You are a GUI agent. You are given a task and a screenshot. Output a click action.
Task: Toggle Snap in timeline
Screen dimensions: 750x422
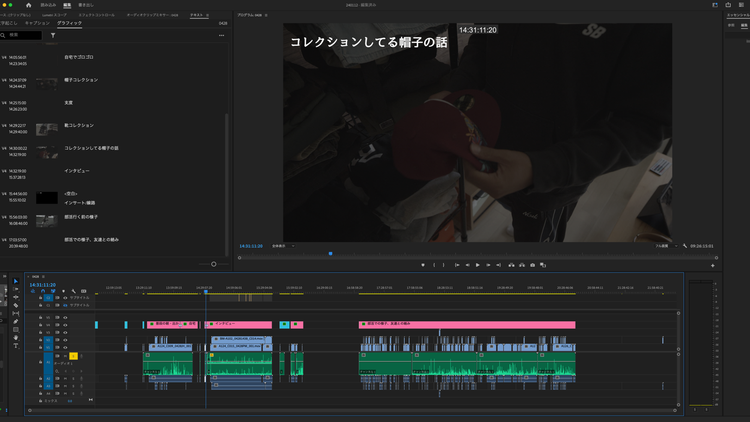click(x=43, y=291)
